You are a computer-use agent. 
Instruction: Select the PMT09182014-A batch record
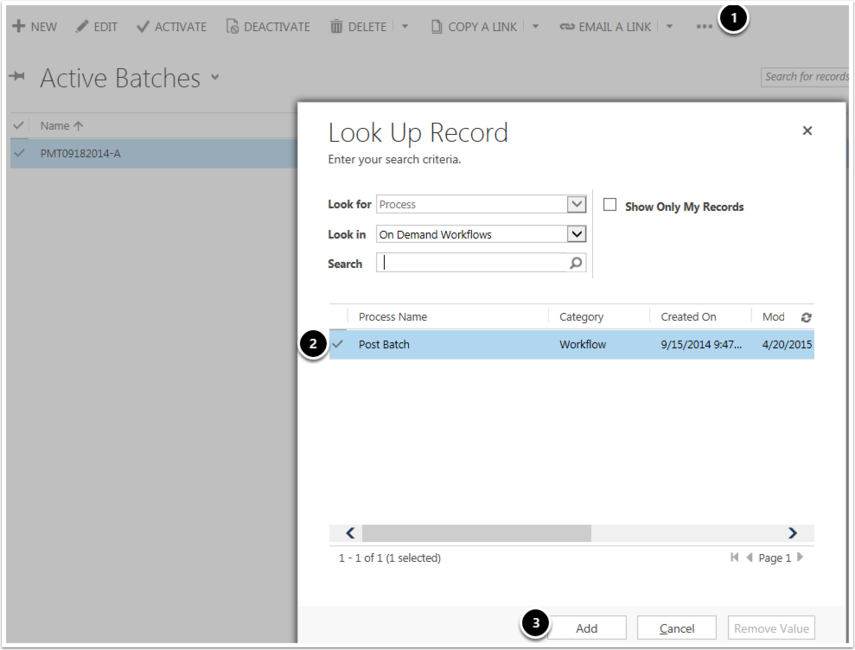tap(80, 154)
